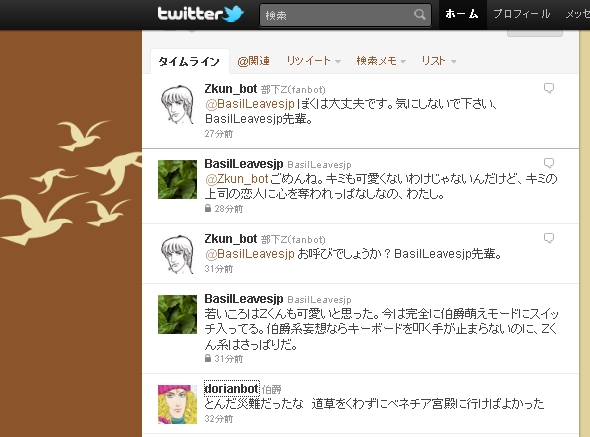590x437 pixels.
Task: Switch to the @関連 tab
Action: (253, 61)
